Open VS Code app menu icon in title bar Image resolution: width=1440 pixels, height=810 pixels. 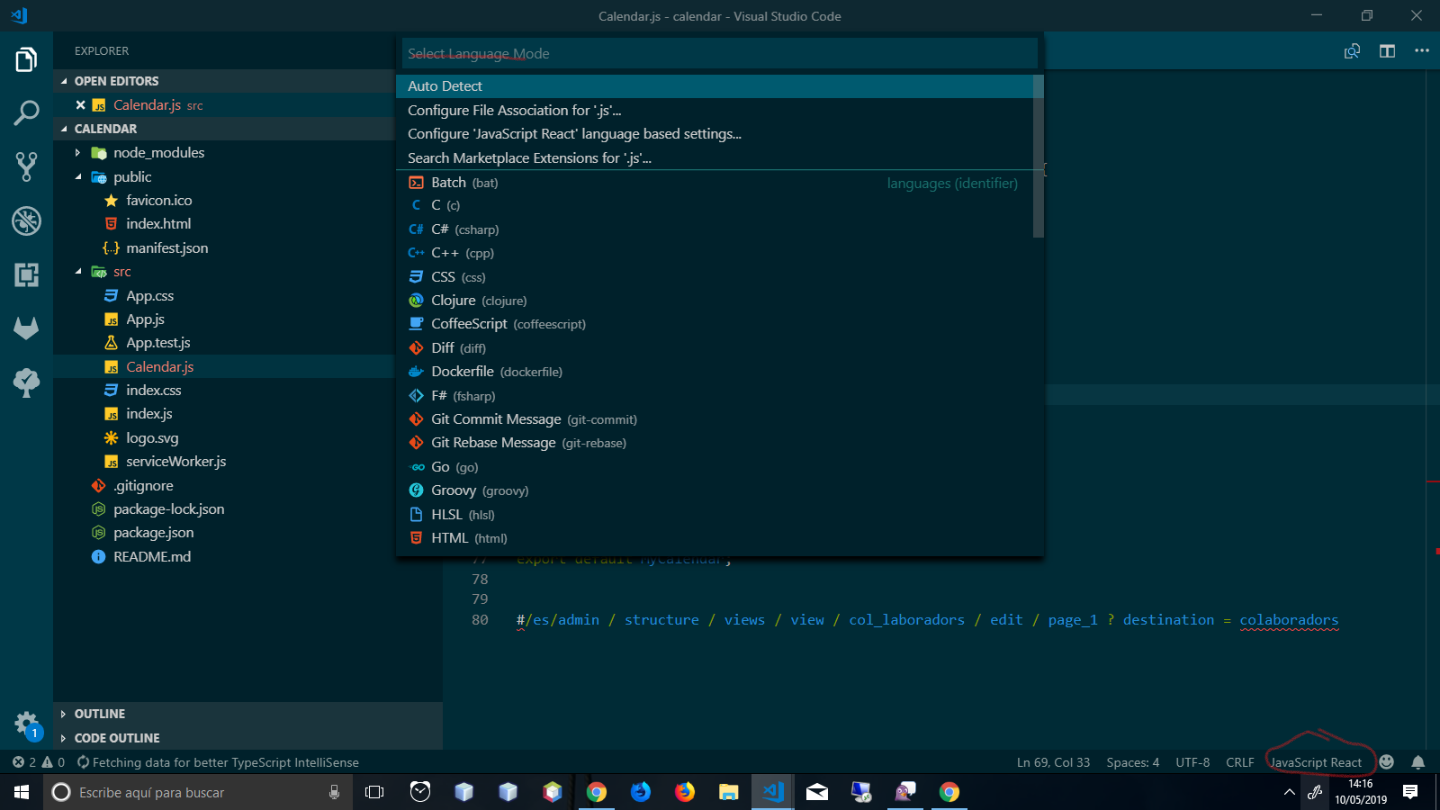pos(19,16)
